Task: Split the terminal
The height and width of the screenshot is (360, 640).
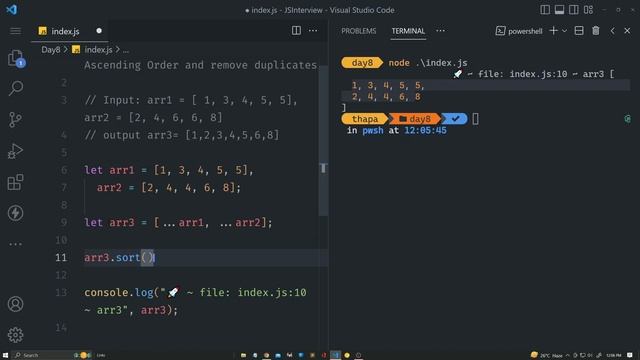Action: (x=579, y=31)
